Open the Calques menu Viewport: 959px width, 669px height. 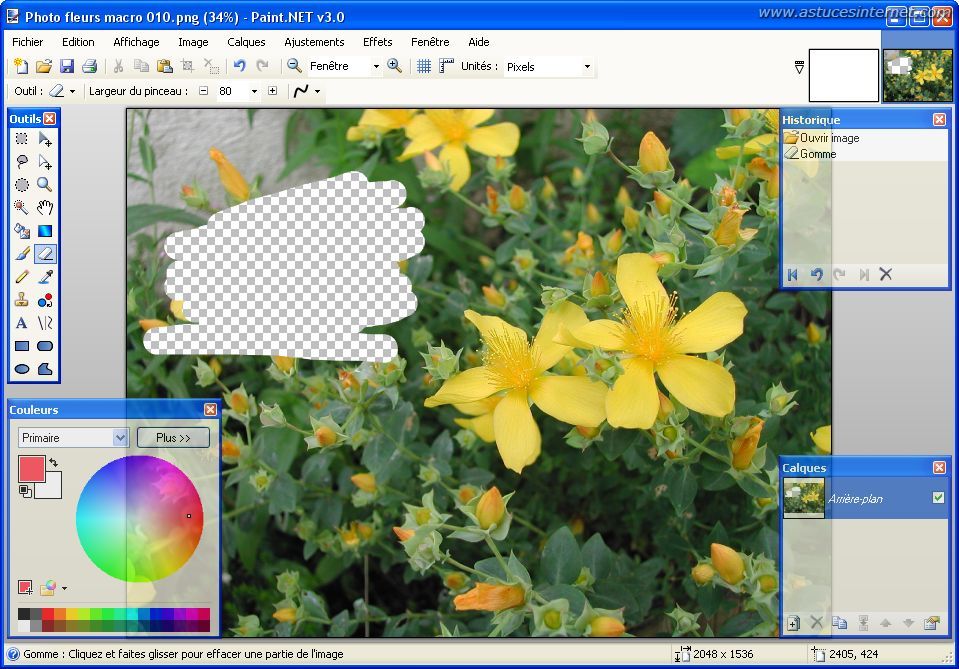246,42
